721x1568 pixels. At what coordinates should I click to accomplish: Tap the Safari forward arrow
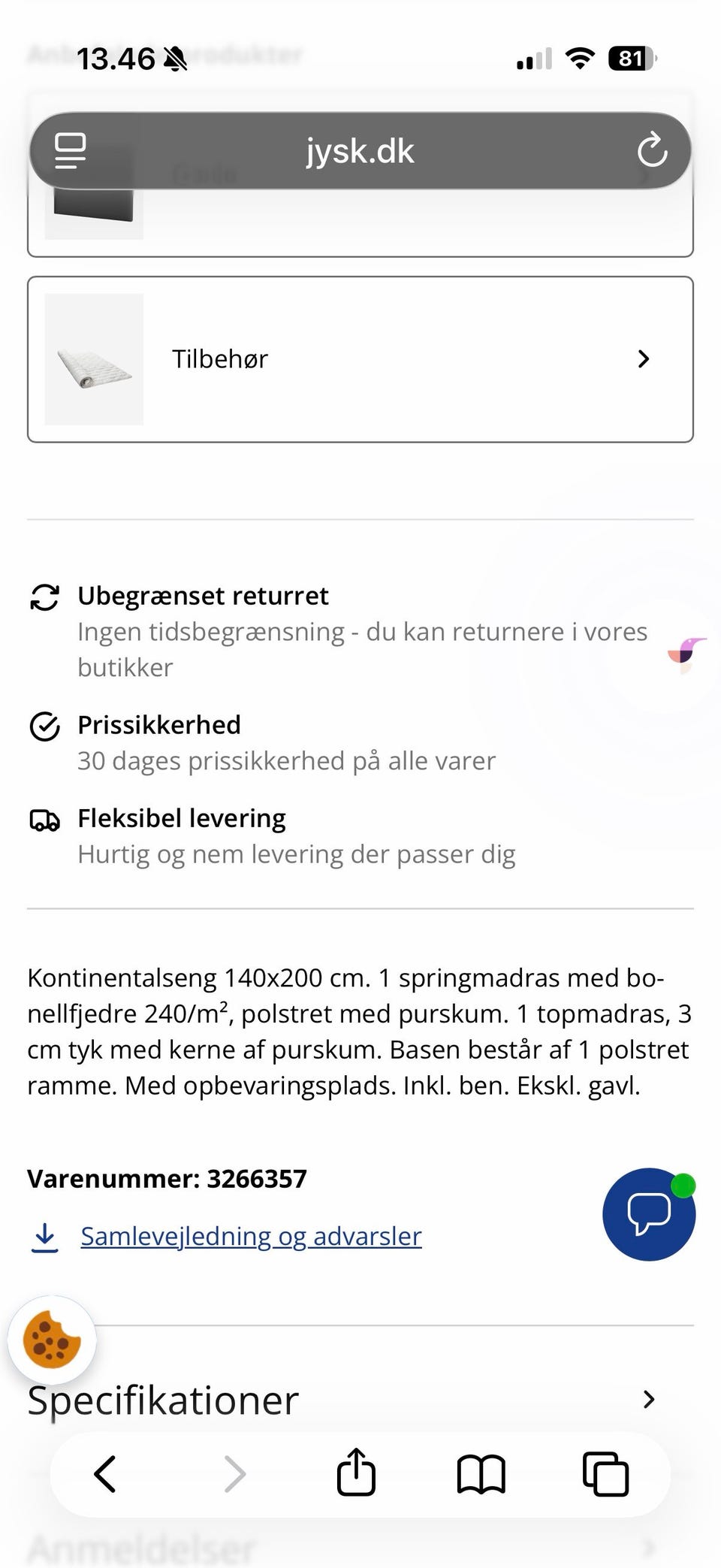pyautogui.click(x=234, y=1473)
